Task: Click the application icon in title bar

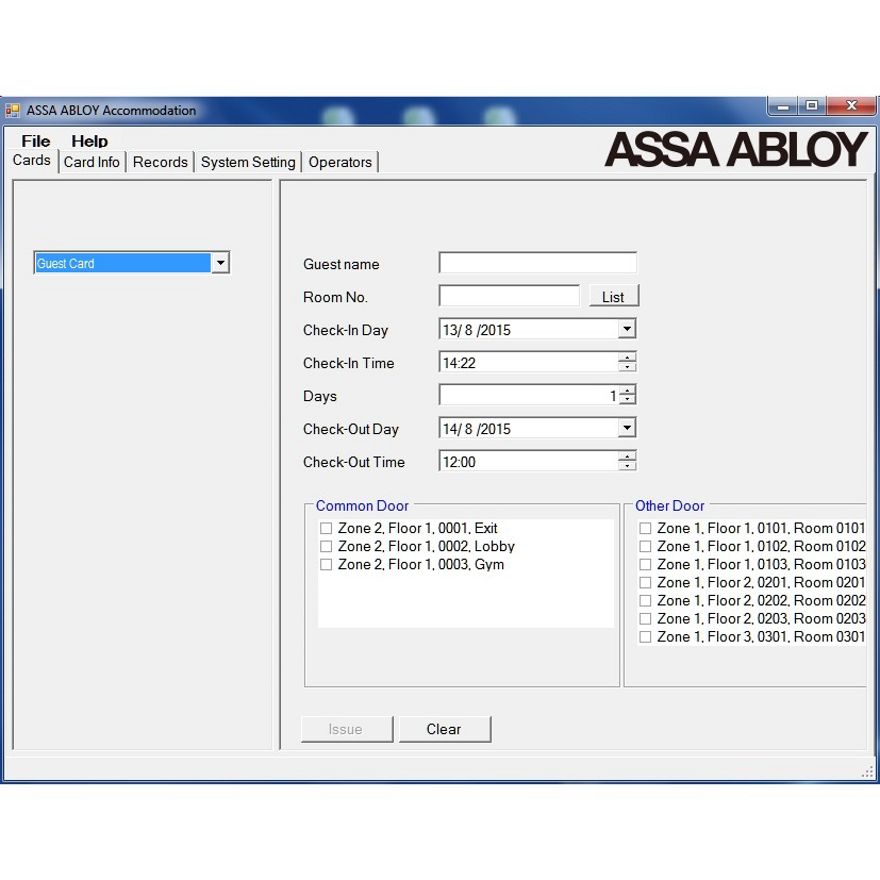Action: [x=13, y=110]
